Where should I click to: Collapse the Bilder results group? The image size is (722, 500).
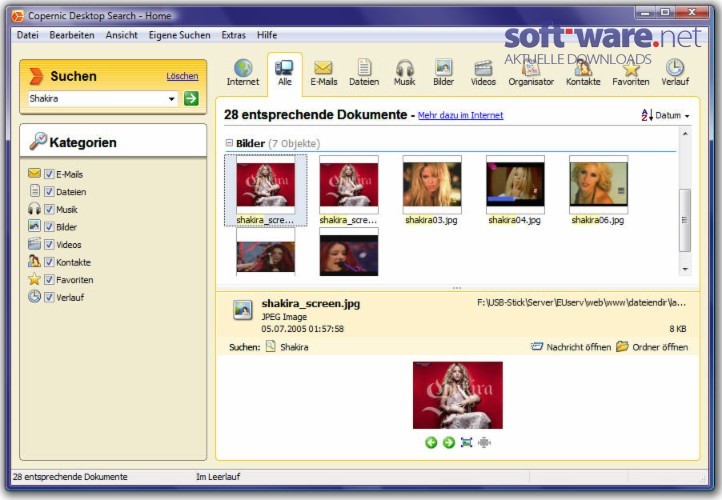click(229, 143)
